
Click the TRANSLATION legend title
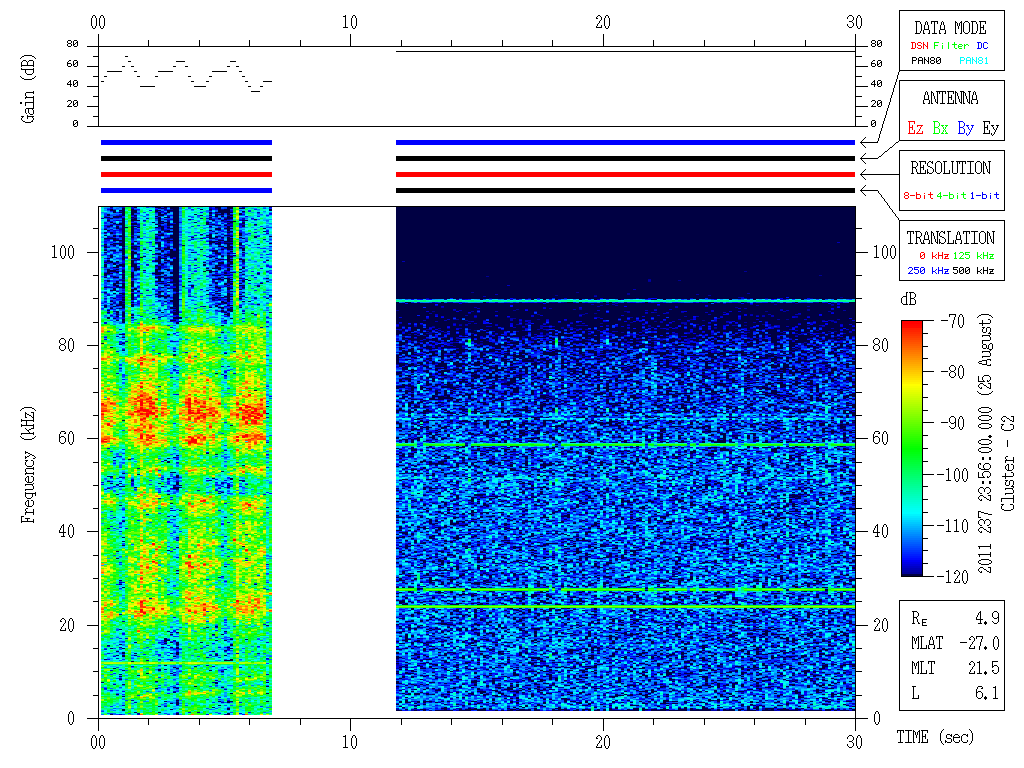tap(950, 238)
